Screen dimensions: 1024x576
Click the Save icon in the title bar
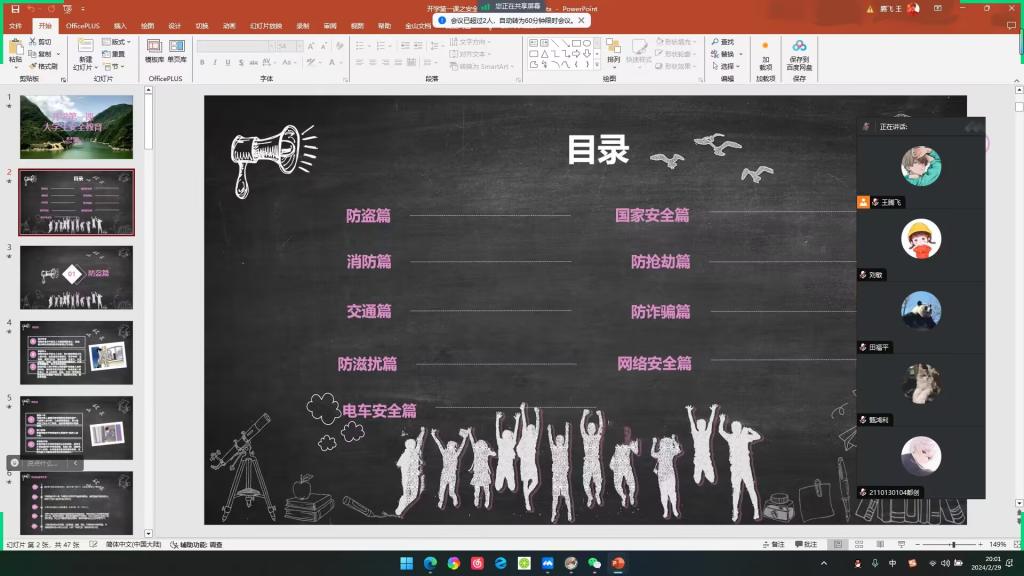click(x=15, y=8)
